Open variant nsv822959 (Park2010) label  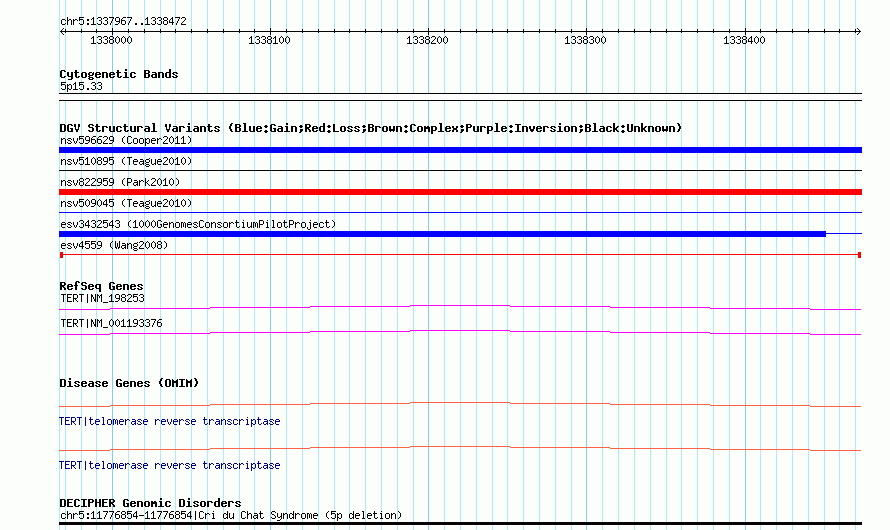pyautogui.click(x=120, y=182)
